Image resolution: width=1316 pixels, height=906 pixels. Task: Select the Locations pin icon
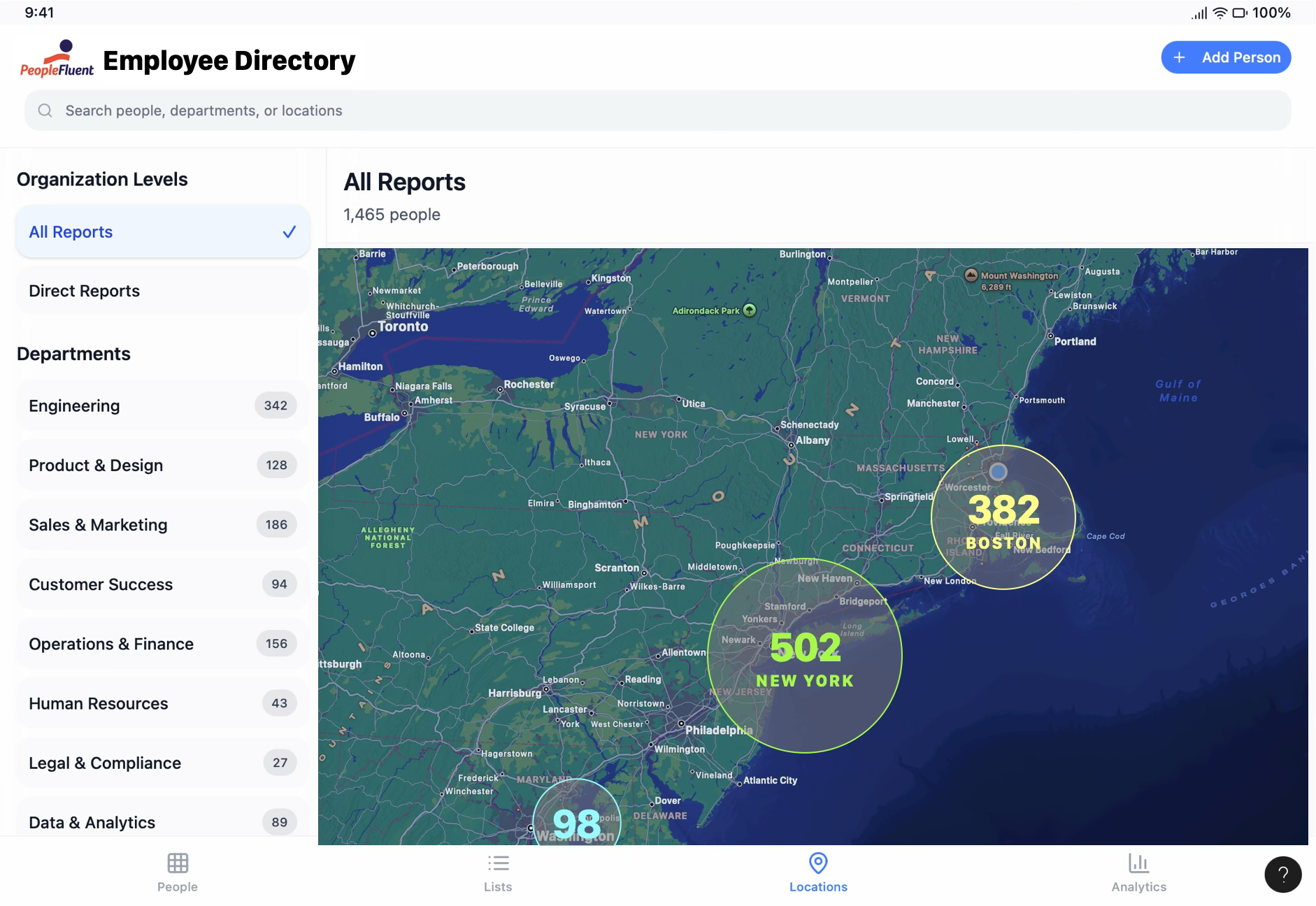coord(818,863)
